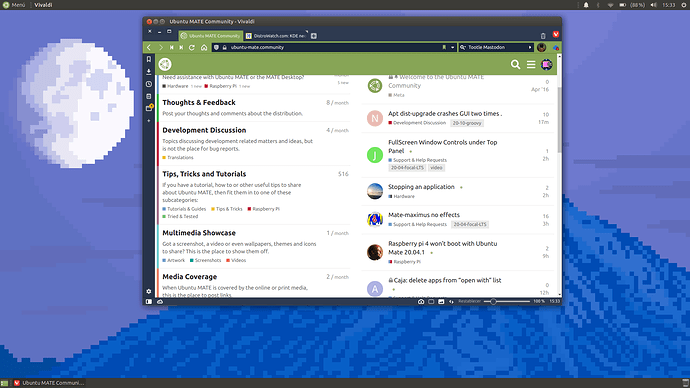Click the forum search magnifier icon
This screenshot has width=690, height=388.
tap(515, 65)
